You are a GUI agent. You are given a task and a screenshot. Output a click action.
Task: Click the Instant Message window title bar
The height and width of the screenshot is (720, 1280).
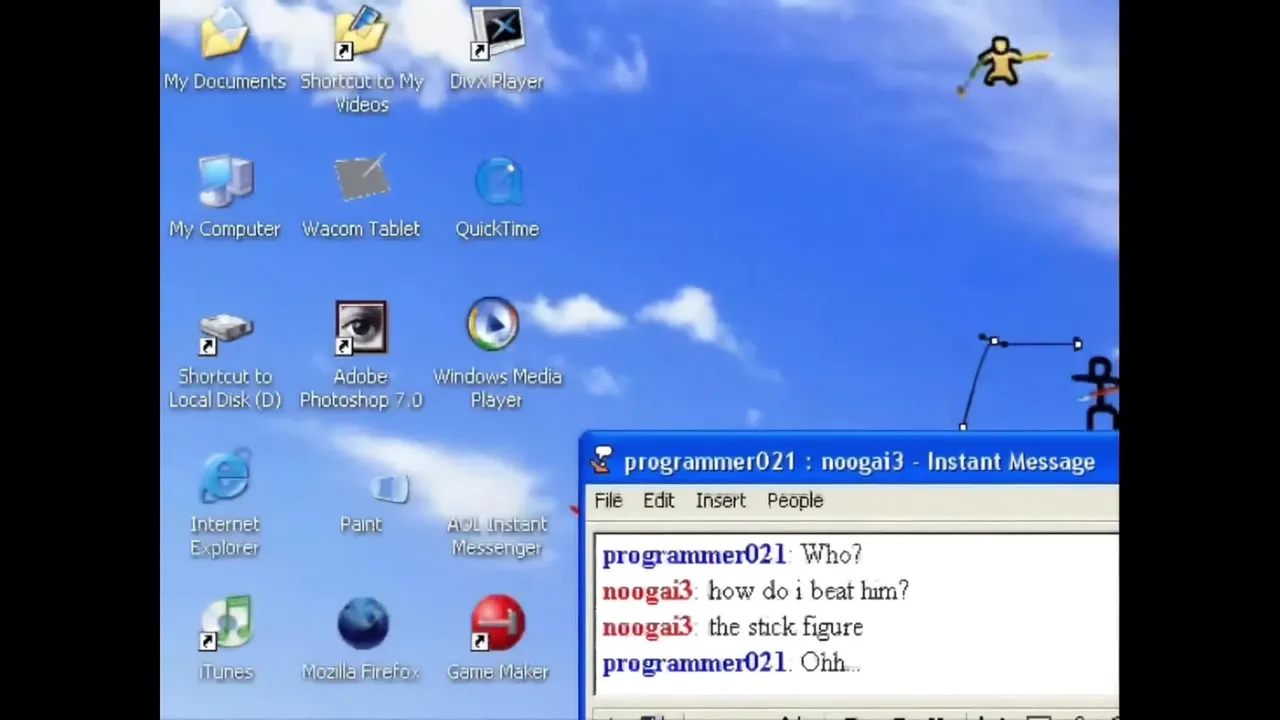click(850, 461)
